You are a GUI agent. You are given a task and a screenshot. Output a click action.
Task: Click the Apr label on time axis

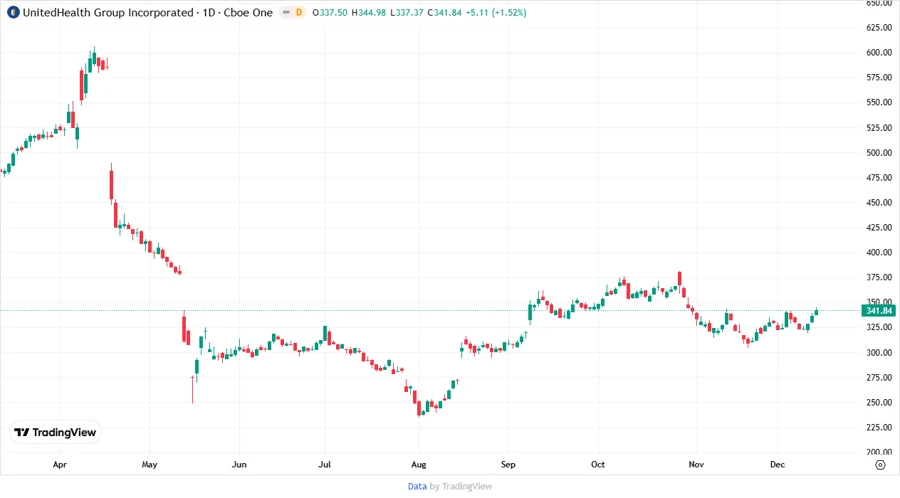tap(60, 465)
